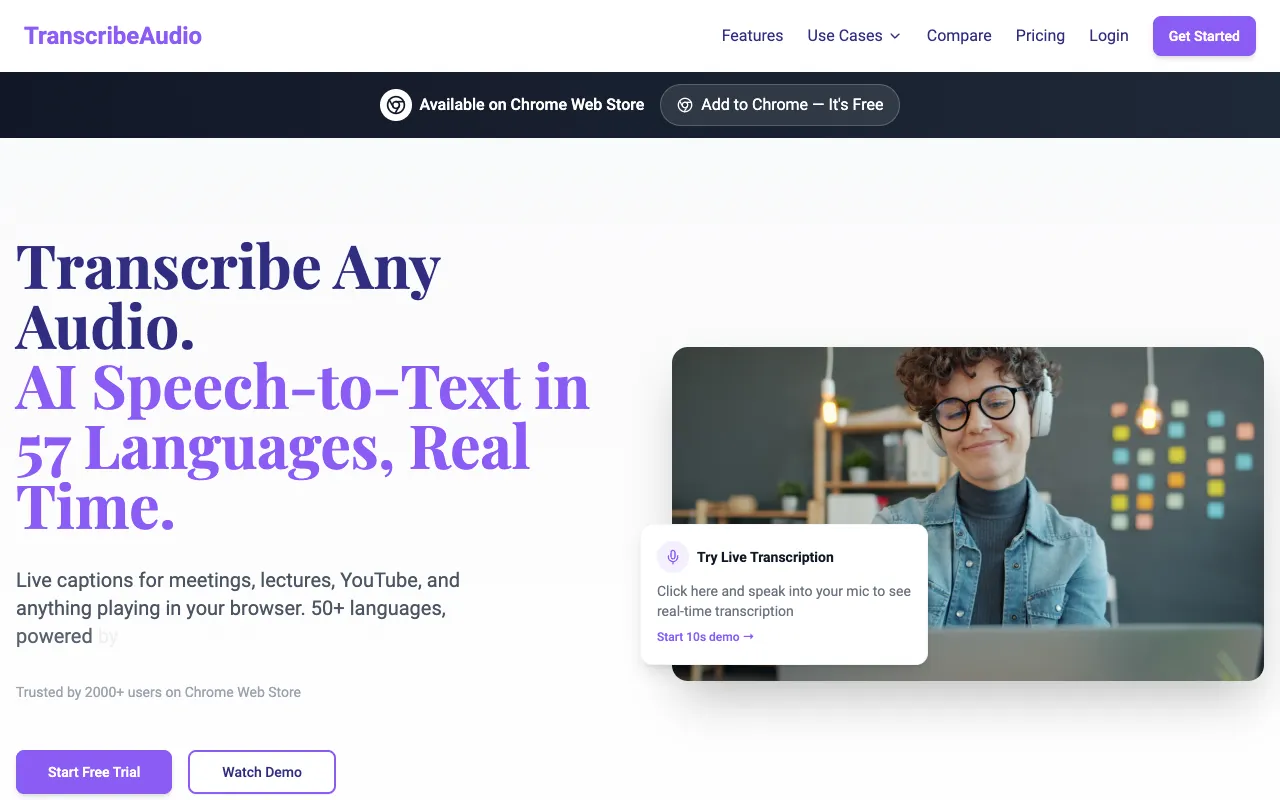The height and width of the screenshot is (800, 1280).
Task: Click the Live captions for meetings description
Action: coord(238,608)
